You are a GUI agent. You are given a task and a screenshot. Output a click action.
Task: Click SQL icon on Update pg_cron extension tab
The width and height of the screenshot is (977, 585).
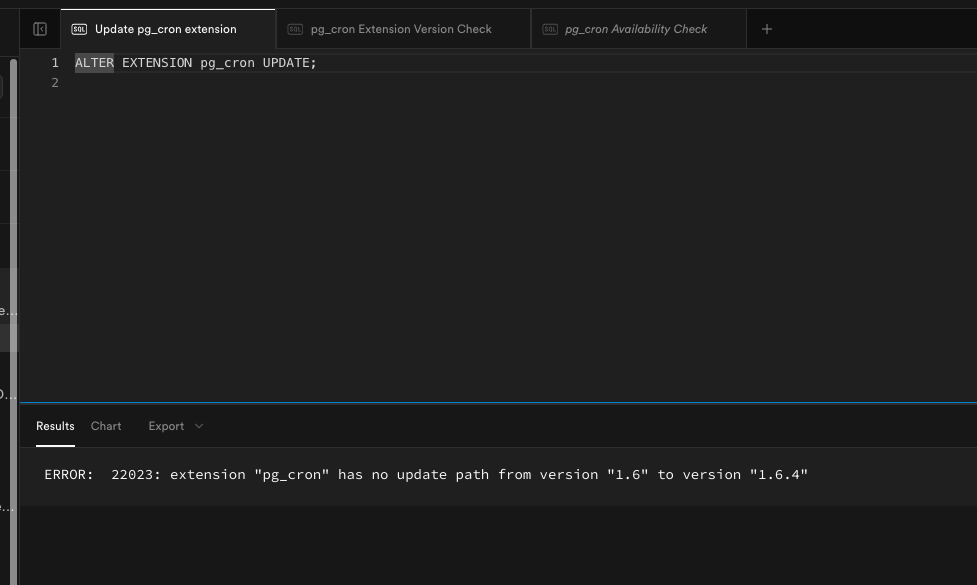tap(79, 29)
